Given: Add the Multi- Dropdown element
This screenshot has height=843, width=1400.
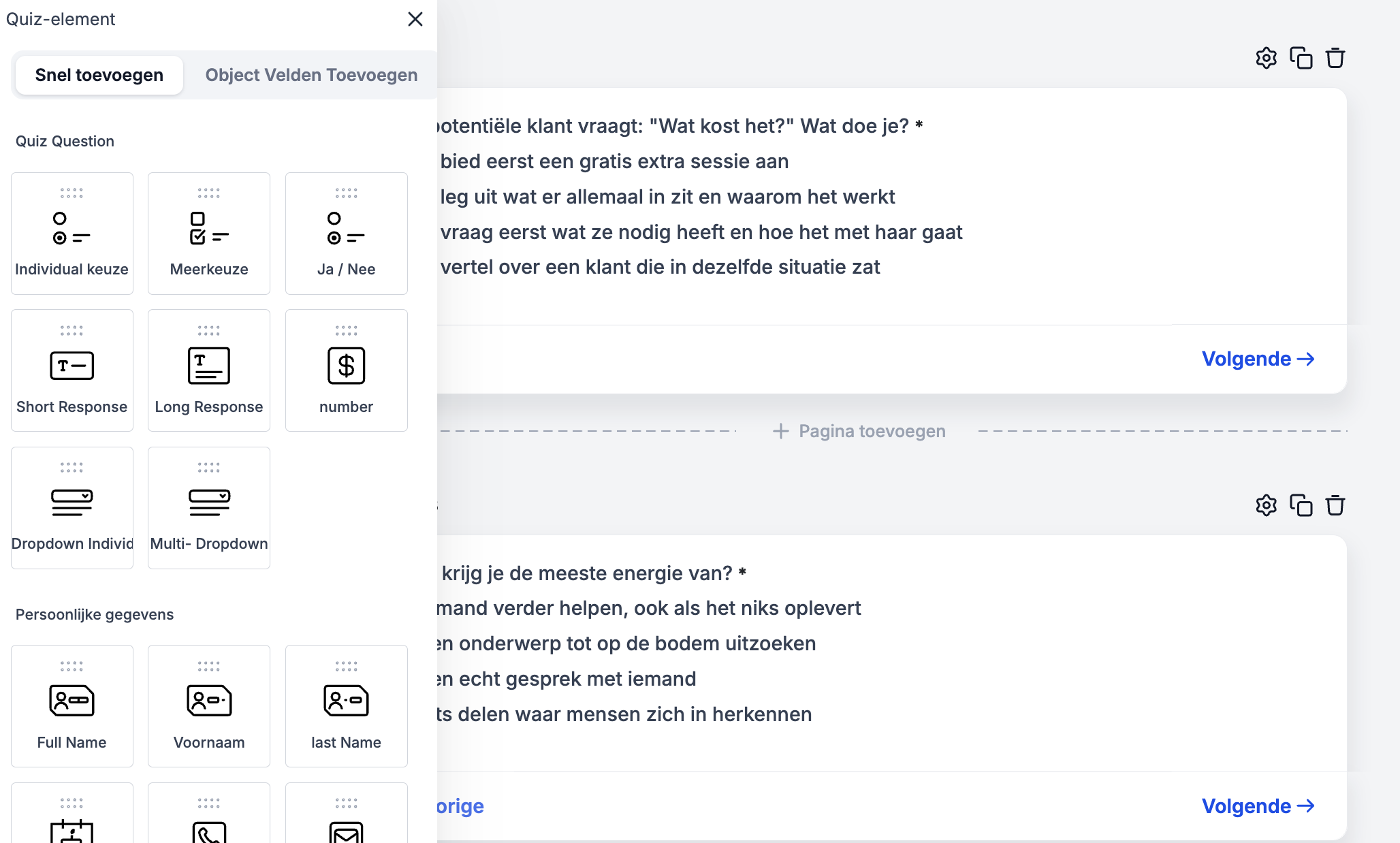Looking at the screenshot, I should pos(209,508).
